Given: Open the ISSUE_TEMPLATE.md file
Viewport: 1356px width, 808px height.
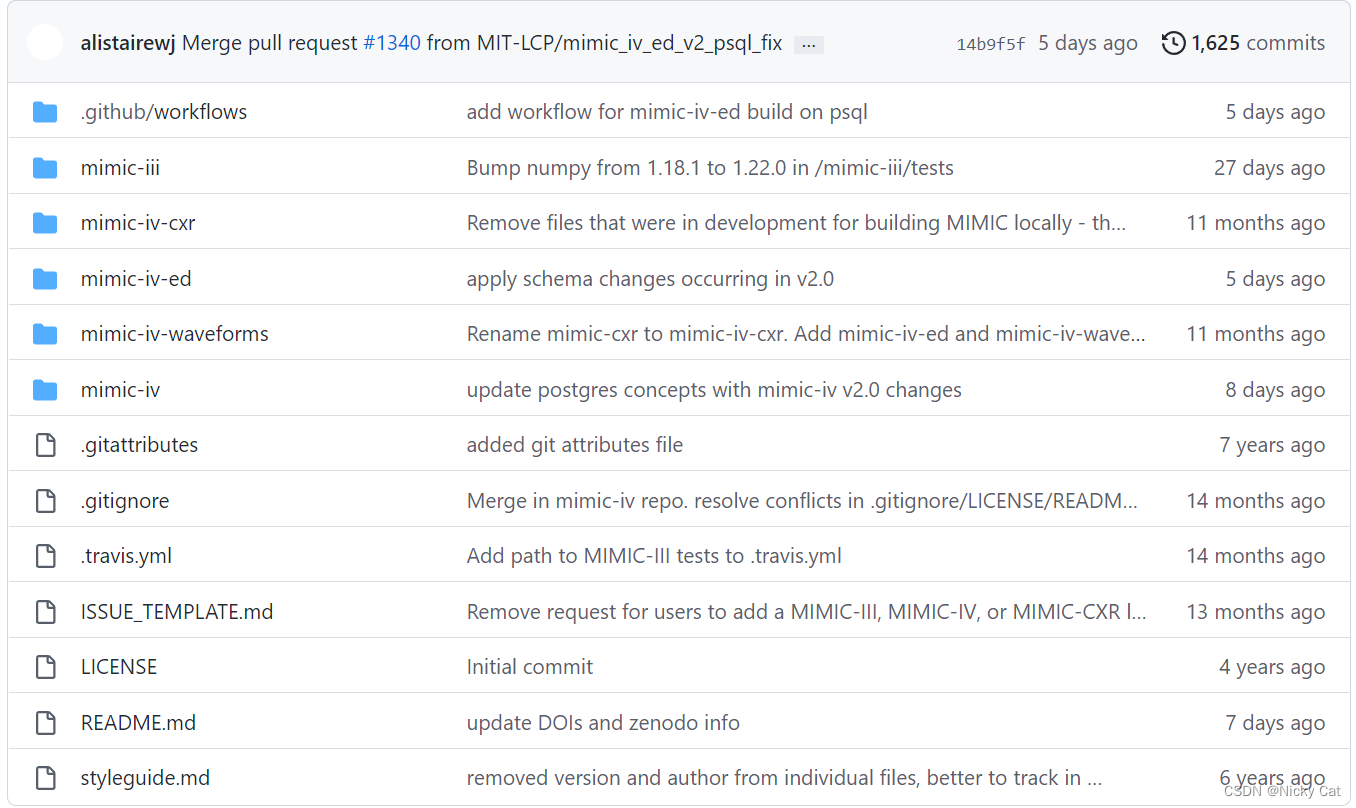Looking at the screenshot, I should (x=177, y=611).
